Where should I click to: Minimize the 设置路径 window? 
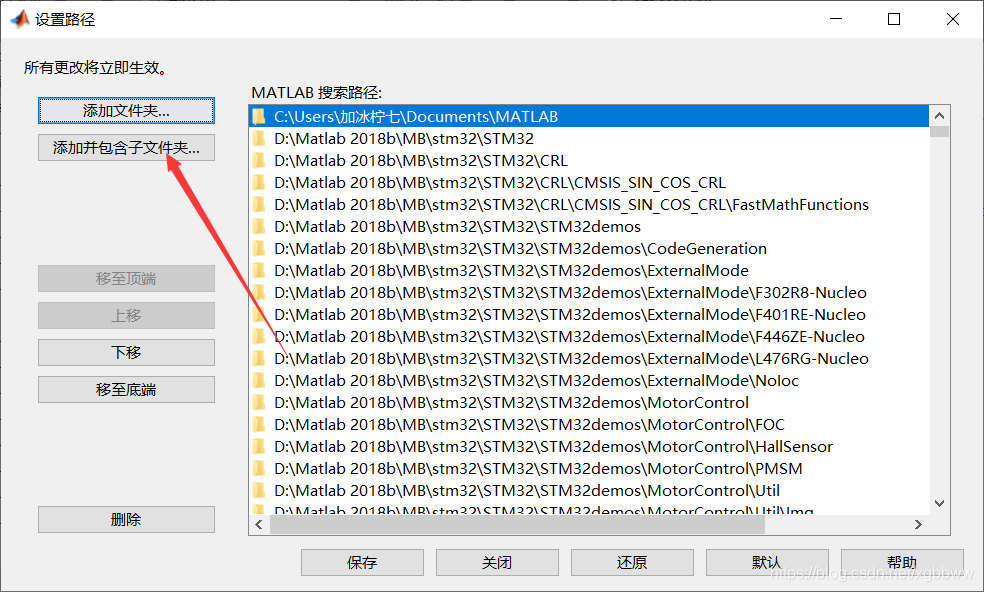pyautogui.click(x=836, y=19)
